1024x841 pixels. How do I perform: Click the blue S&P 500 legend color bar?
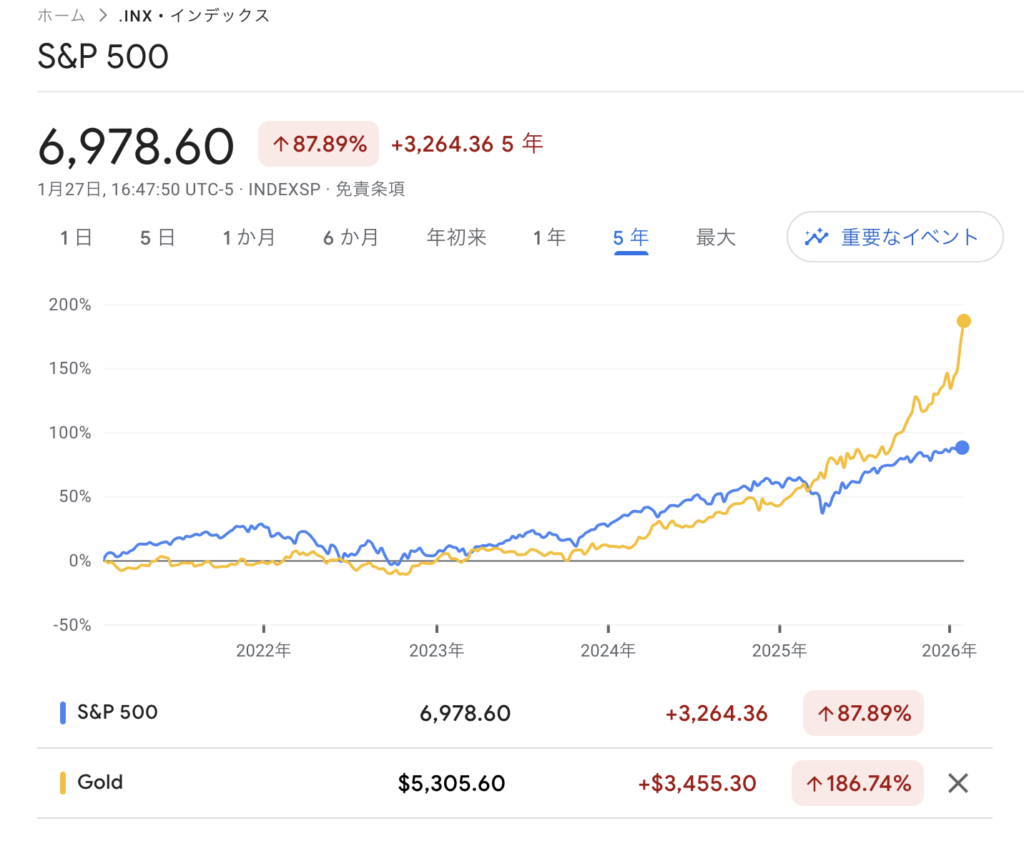tap(64, 713)
